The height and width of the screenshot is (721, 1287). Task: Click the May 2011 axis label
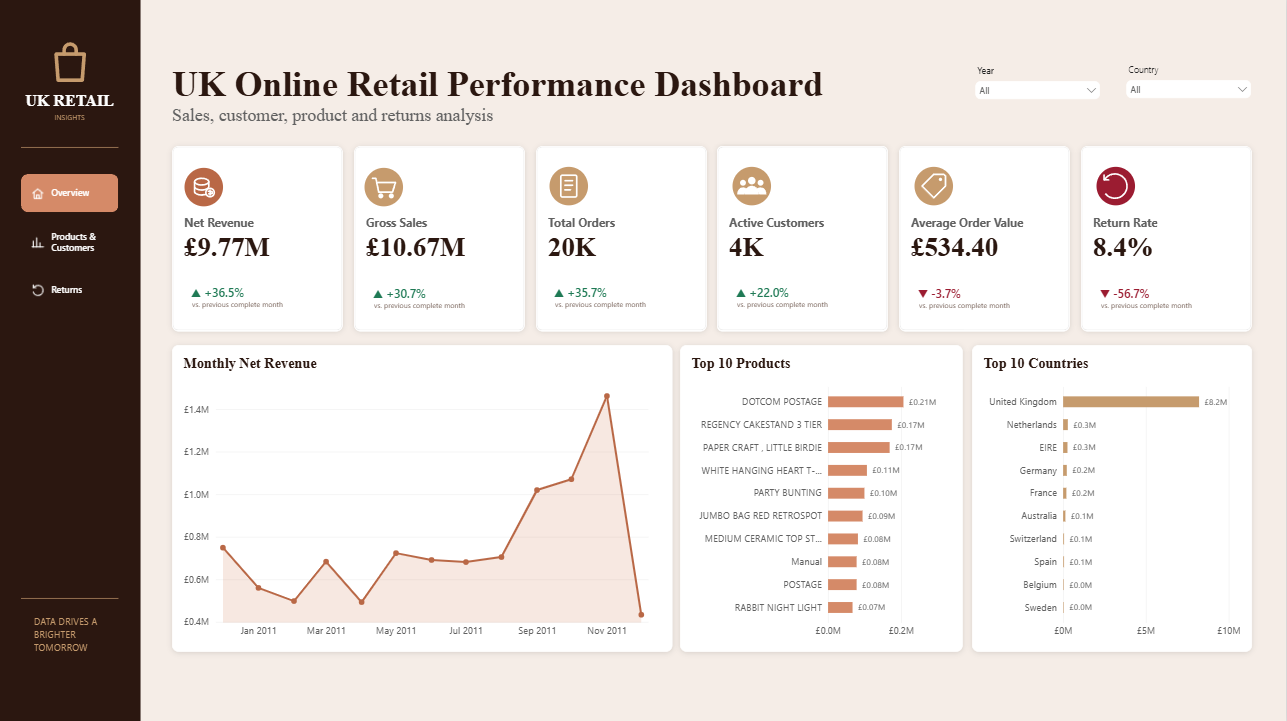[x=396, y=631]
